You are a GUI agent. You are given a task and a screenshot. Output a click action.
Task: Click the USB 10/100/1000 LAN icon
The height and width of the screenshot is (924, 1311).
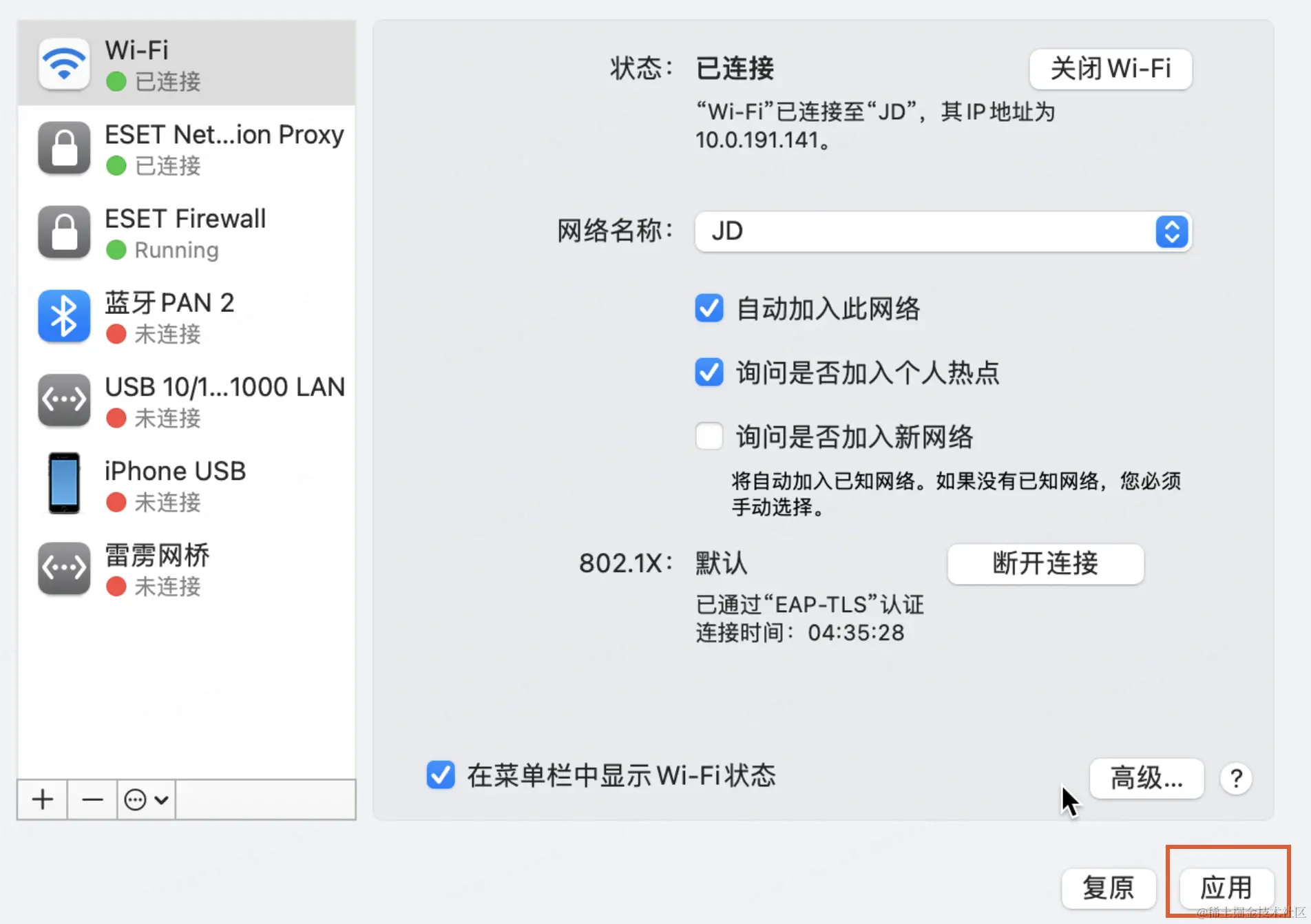(x=64, y=401)
